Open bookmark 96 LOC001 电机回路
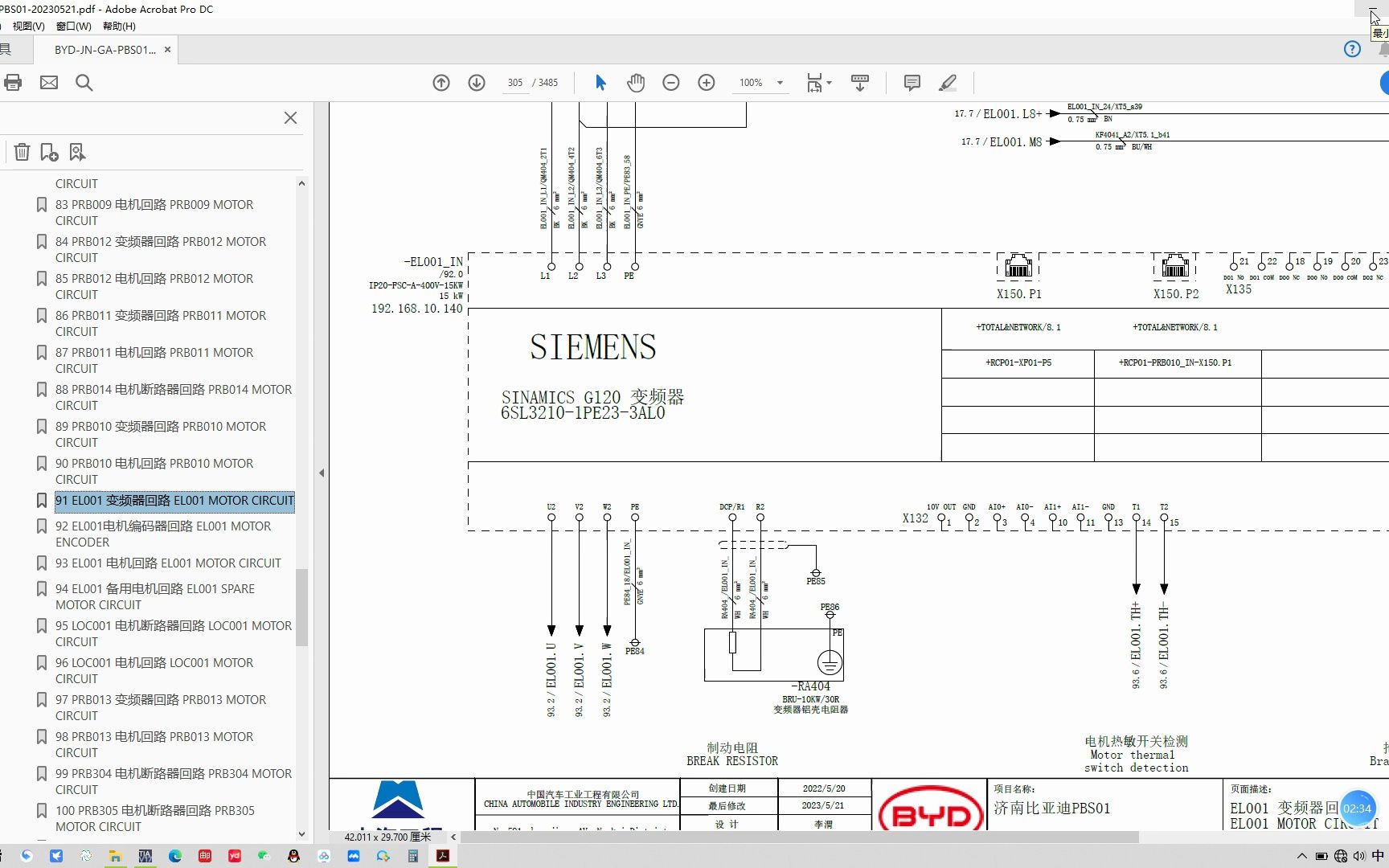1389x868 pixels. 154,671
